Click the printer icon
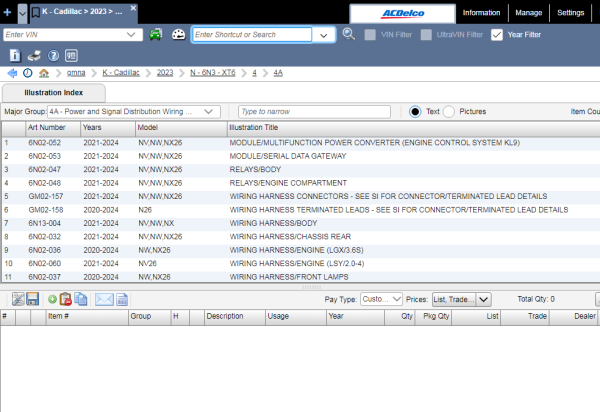 click(x=34, y=56)
